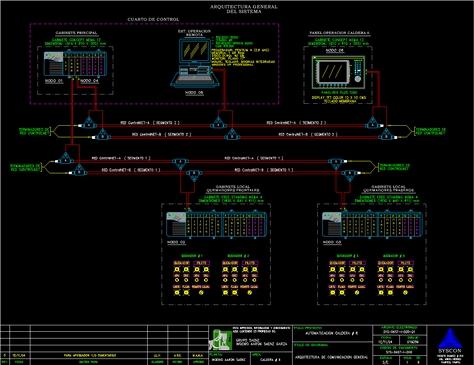The height and width of the screenshot is (365, 474).
Task: Select the ControlNET-A segment 2 tap below the laptop
Action: pyautogui.click(x=218, y=123)
